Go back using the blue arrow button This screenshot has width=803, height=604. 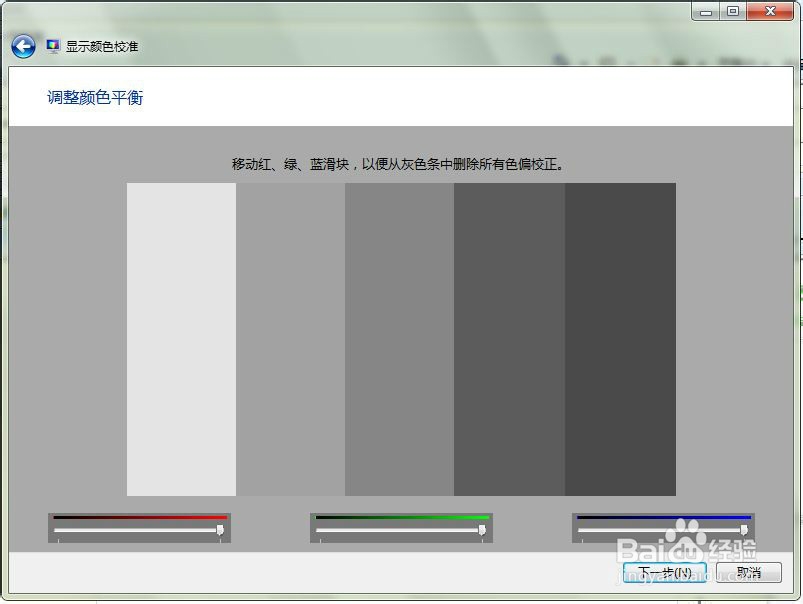click(x=23, y=47)
